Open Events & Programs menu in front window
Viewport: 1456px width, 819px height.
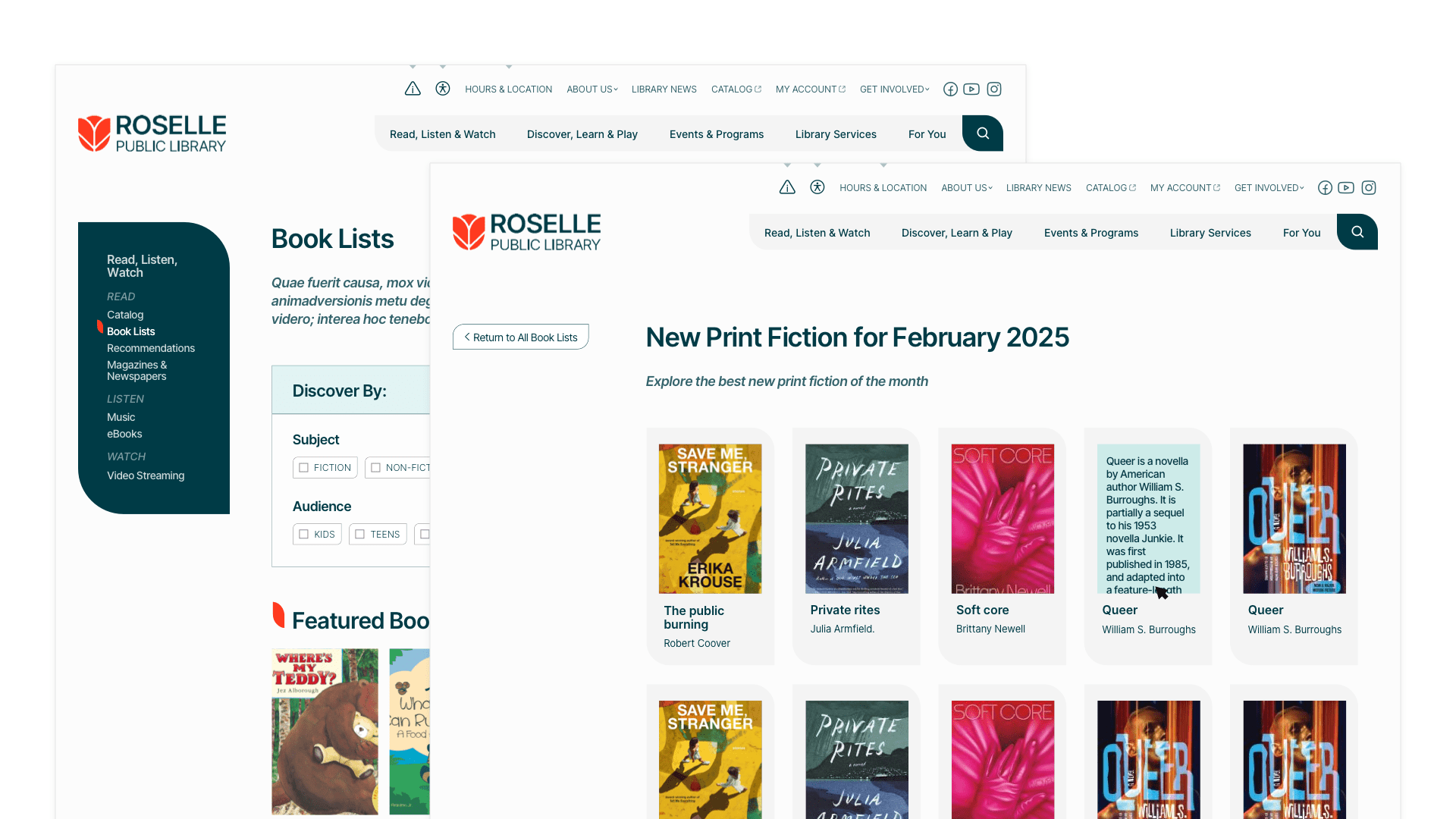[x=1090, y=233]
